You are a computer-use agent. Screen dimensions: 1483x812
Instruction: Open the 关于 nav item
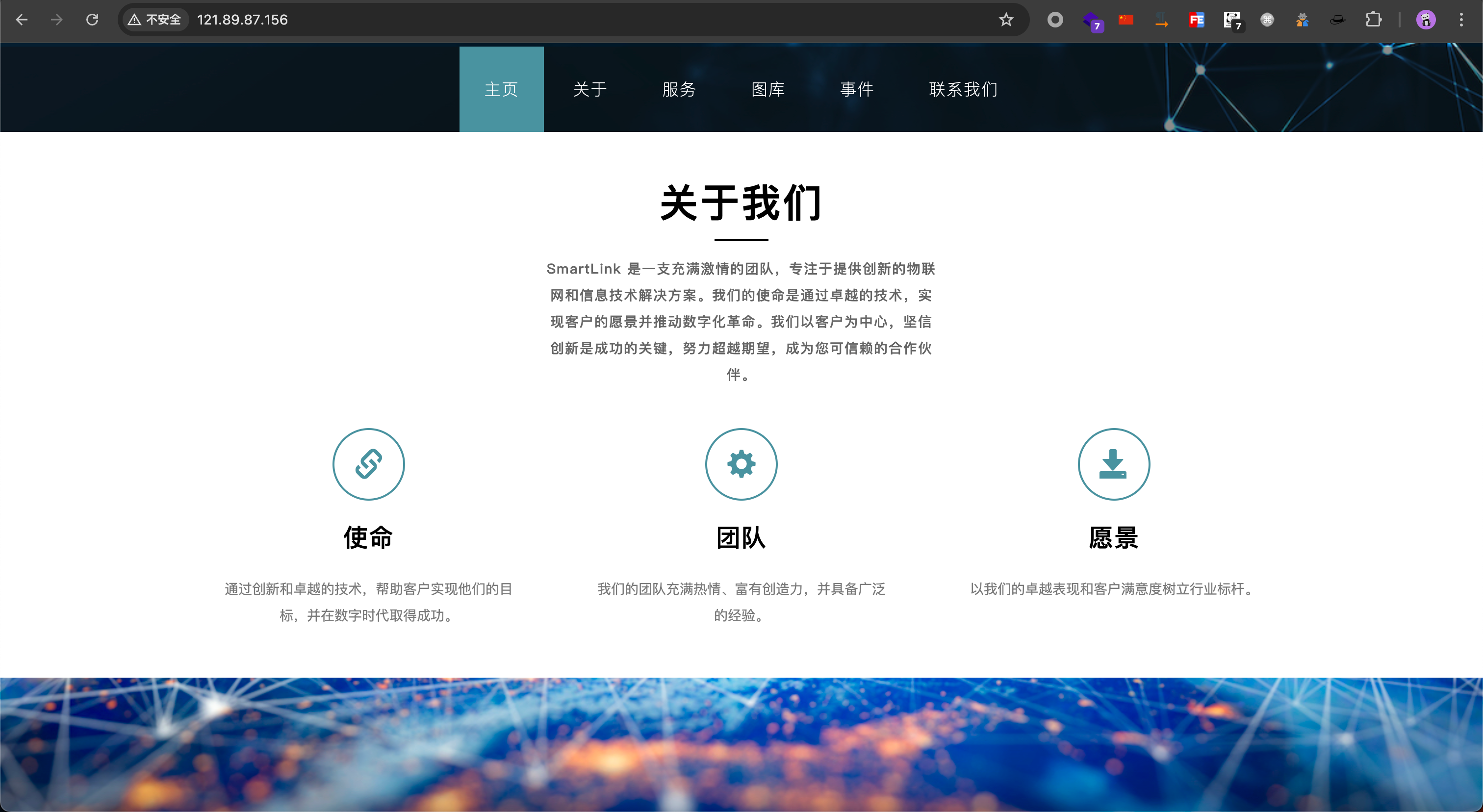click(x=590, y=89)
